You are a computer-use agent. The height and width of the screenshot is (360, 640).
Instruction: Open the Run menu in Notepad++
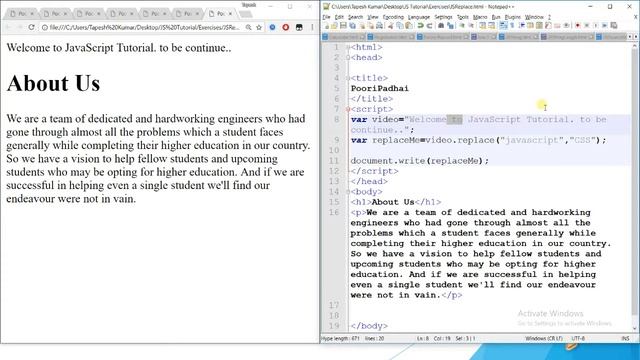(496, 17)
